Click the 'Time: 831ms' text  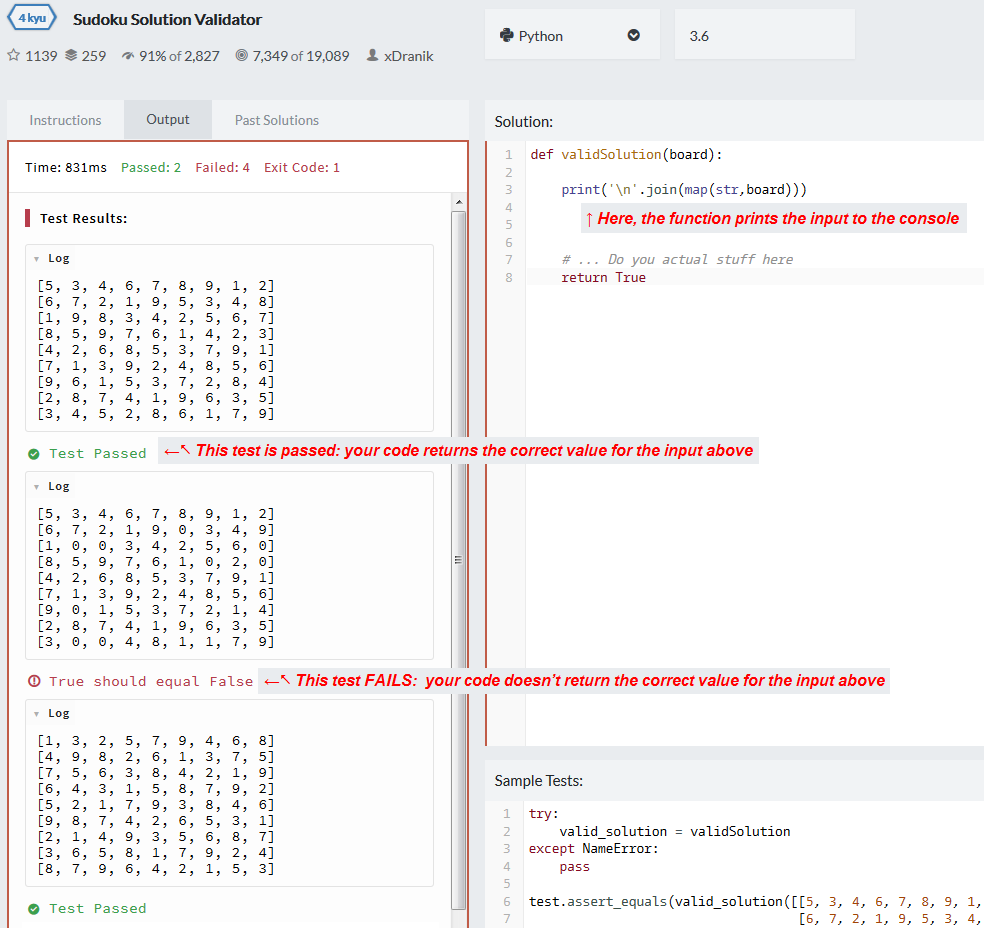(66, 168)
